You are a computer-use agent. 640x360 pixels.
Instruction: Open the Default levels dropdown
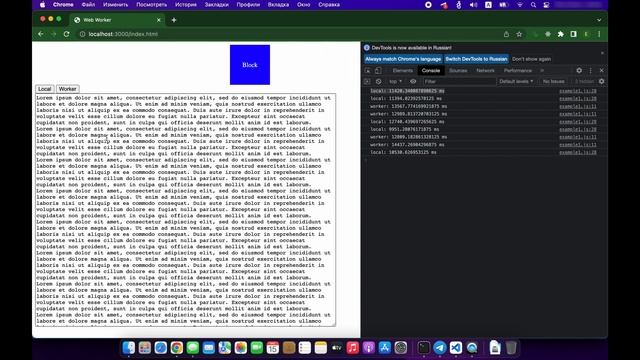point(516,82)
